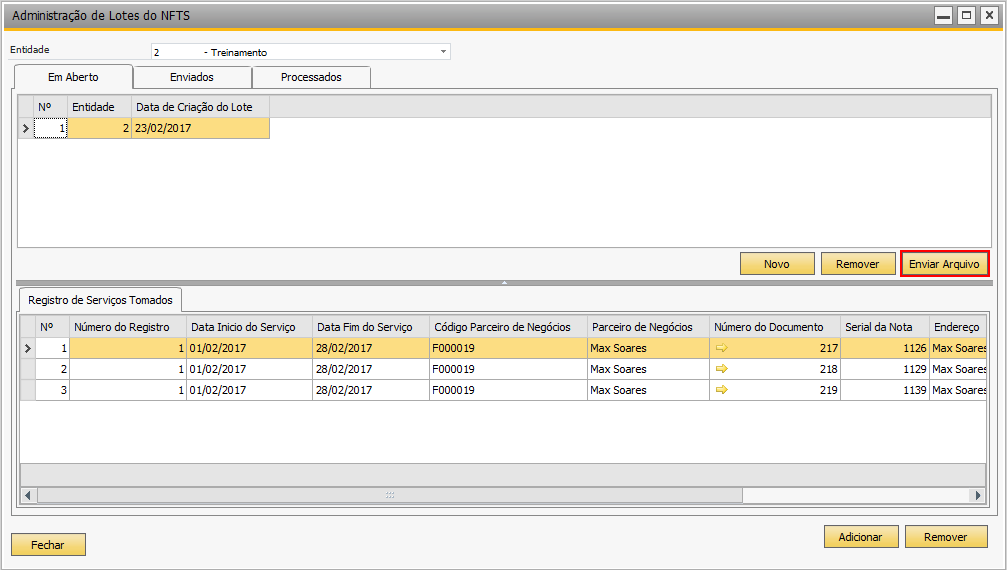Click row selector arrow of batch row 1
The height and width of the screenshot is (570, 1007).
point(26,128)
